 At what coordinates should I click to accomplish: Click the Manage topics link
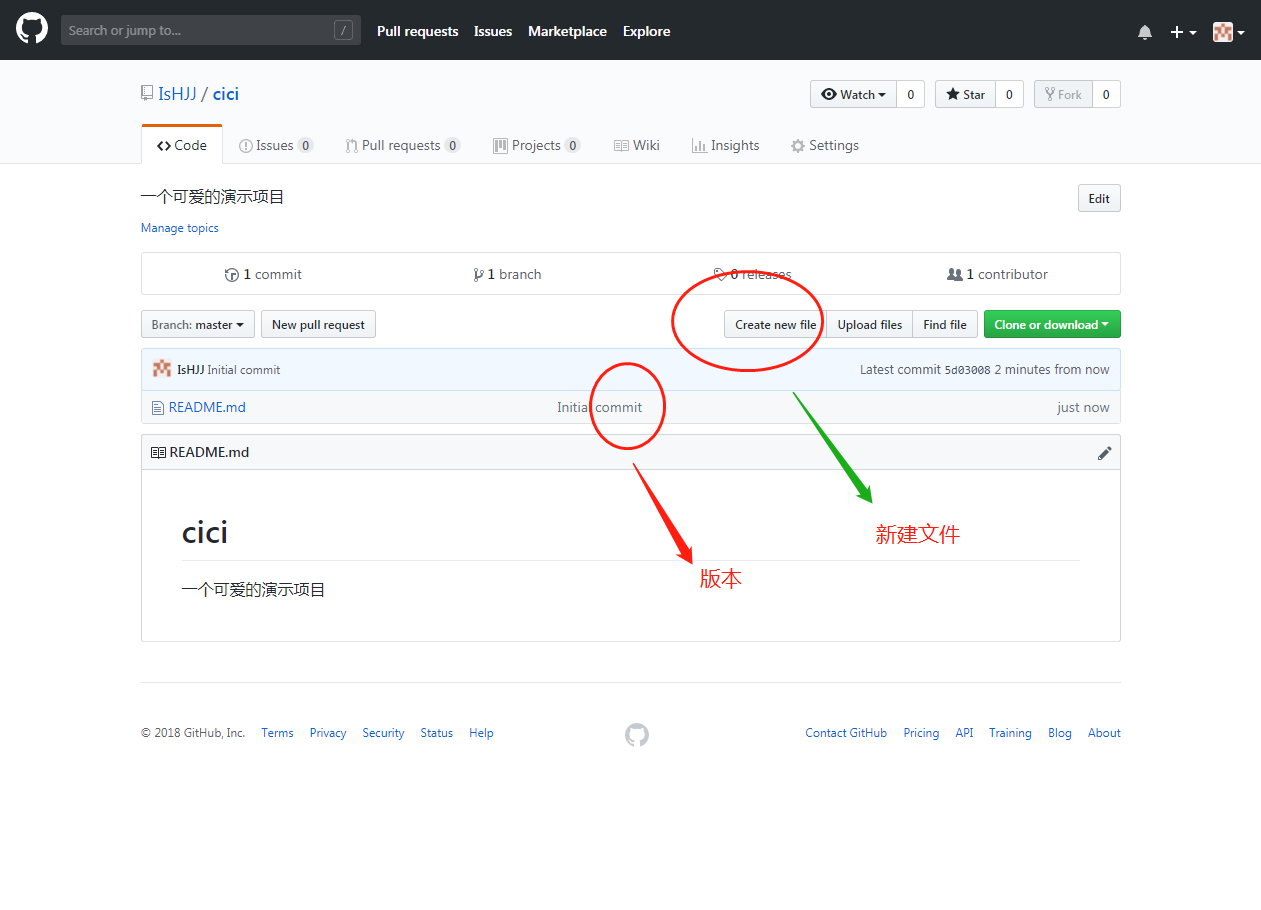[180, 228]
